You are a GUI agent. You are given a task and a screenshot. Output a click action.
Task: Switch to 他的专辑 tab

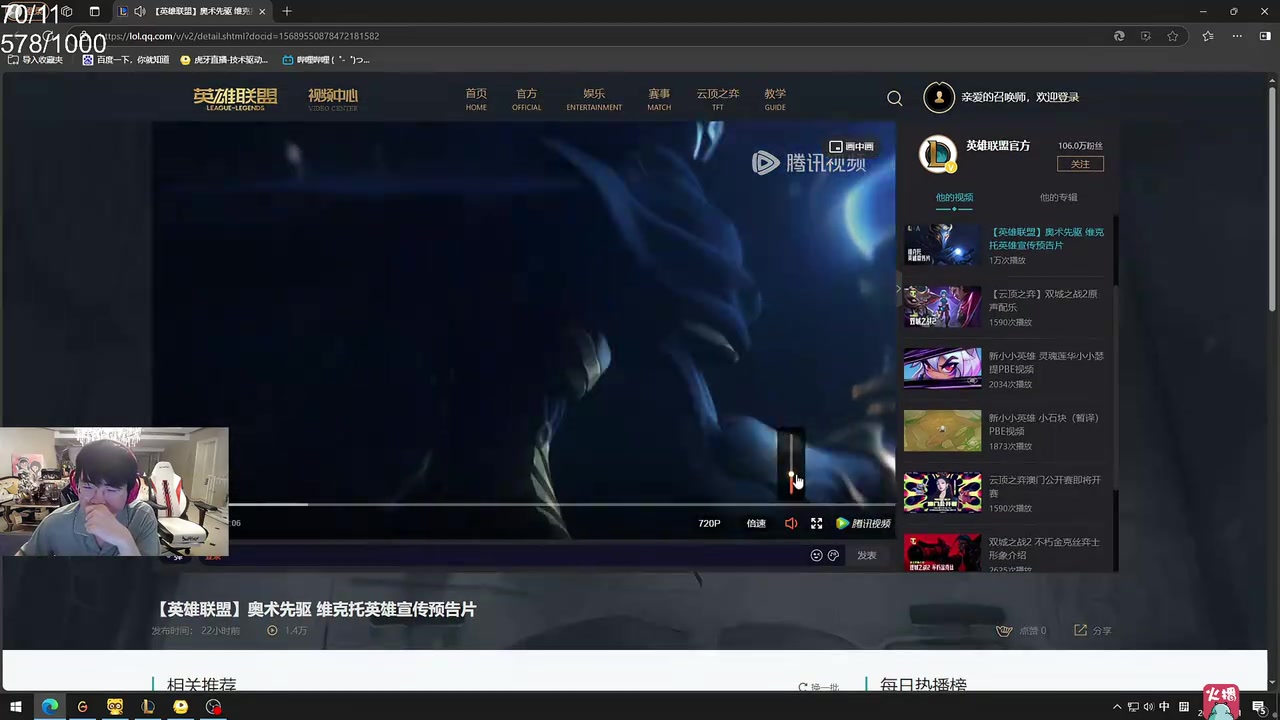pos(1058,198)
